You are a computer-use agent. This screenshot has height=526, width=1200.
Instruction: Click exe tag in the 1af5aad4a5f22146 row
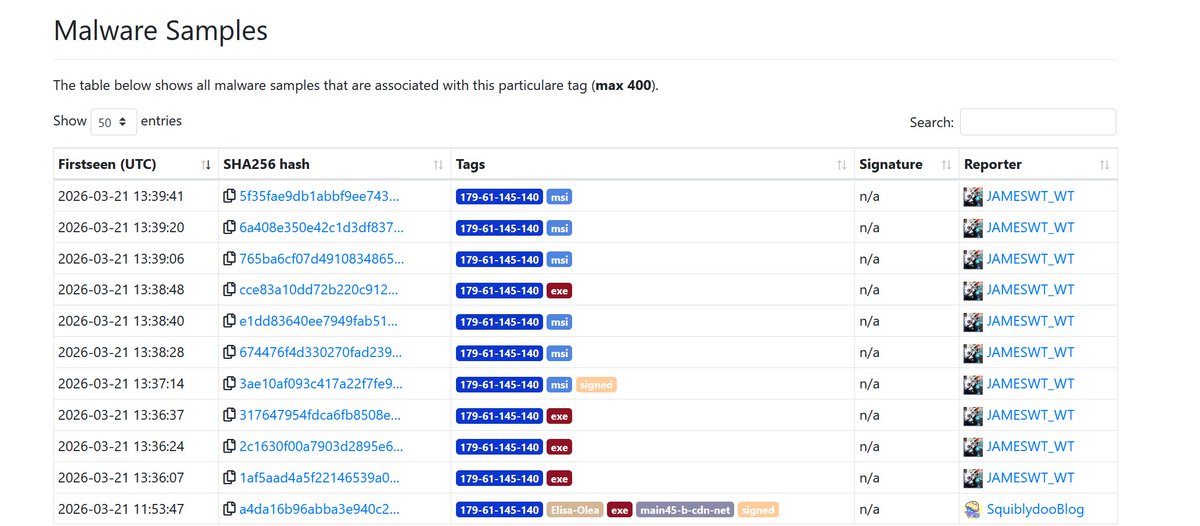[559, 479]
